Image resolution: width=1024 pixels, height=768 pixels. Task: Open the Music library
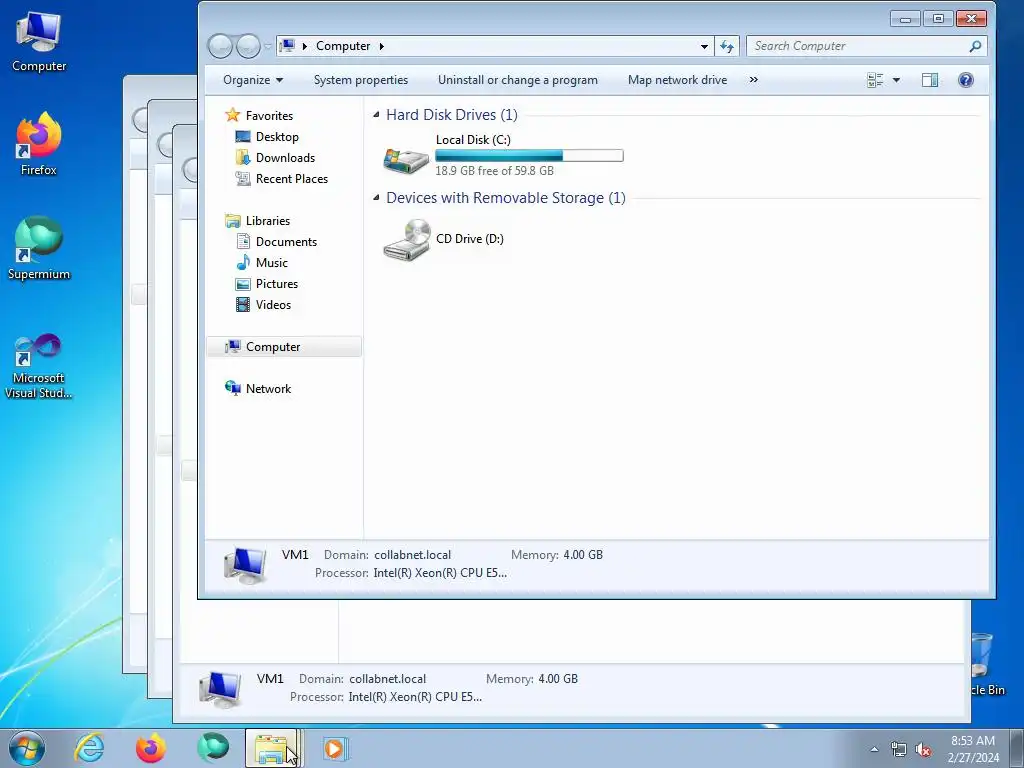click(x=272, y=263)
